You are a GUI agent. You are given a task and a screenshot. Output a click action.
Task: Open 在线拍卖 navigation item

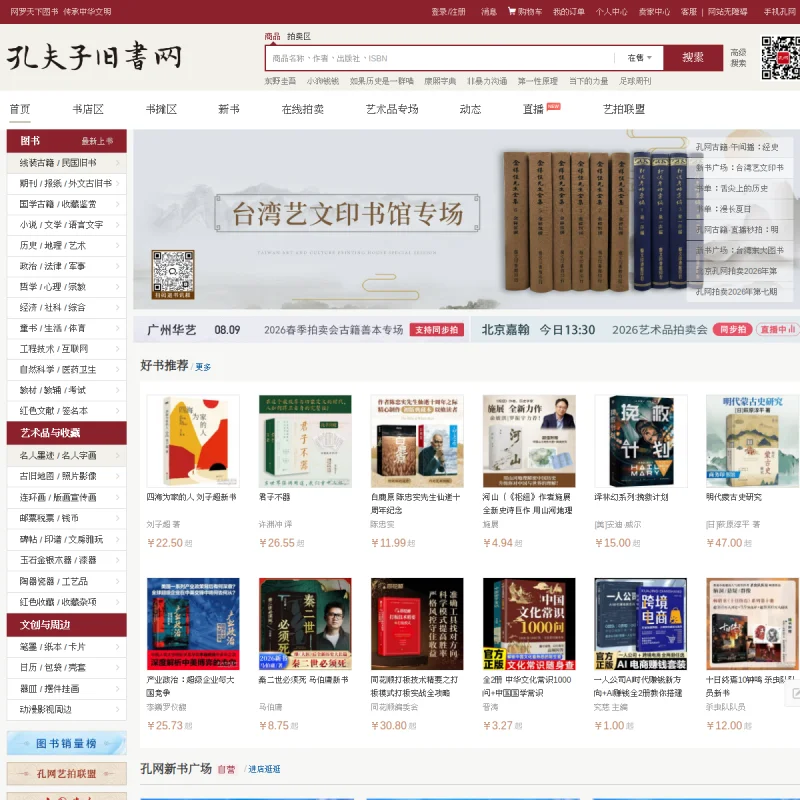click(x=303, y=109)
